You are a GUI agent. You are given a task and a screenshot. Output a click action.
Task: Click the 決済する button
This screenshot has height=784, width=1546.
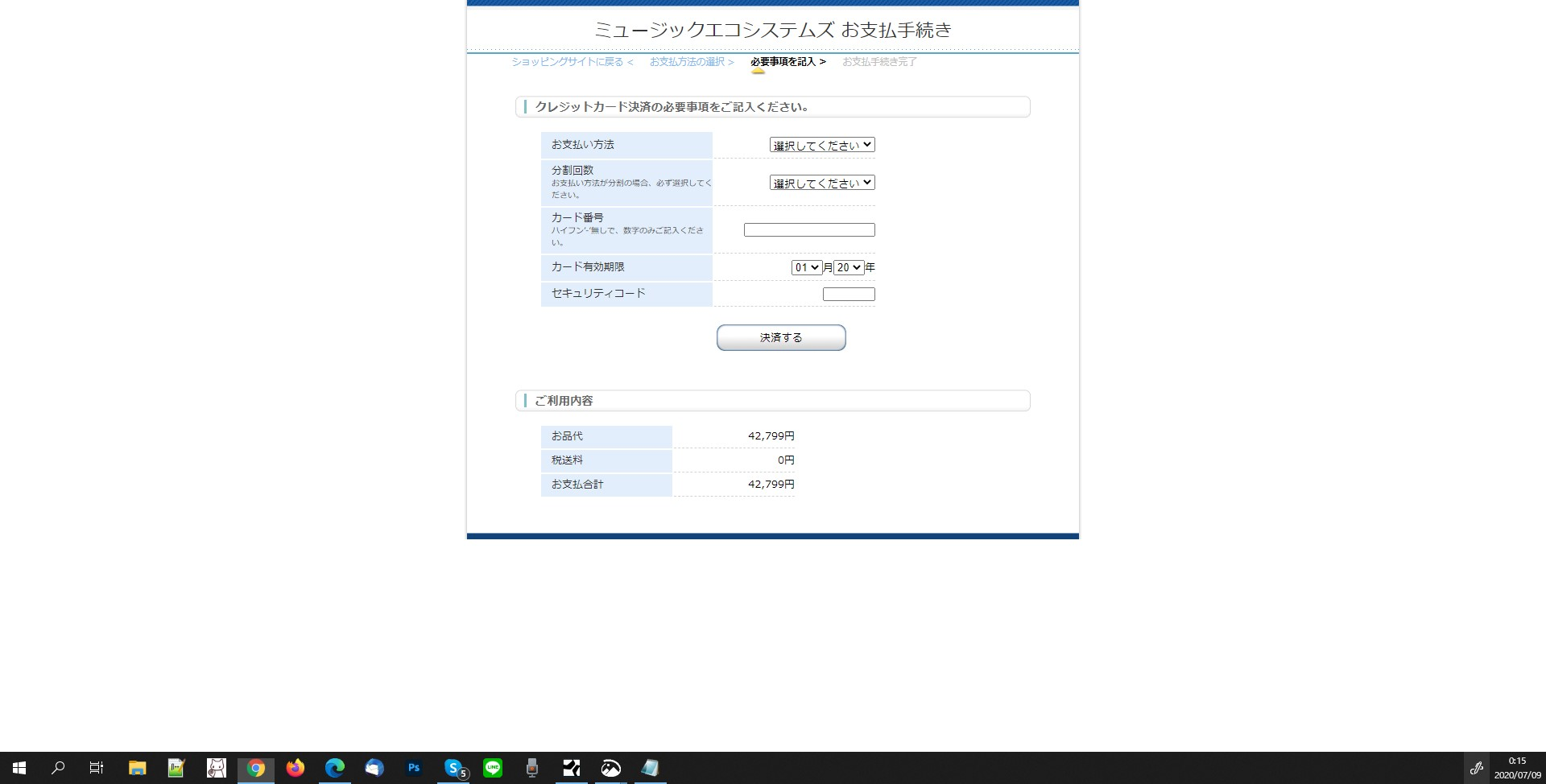click(781, 338)
